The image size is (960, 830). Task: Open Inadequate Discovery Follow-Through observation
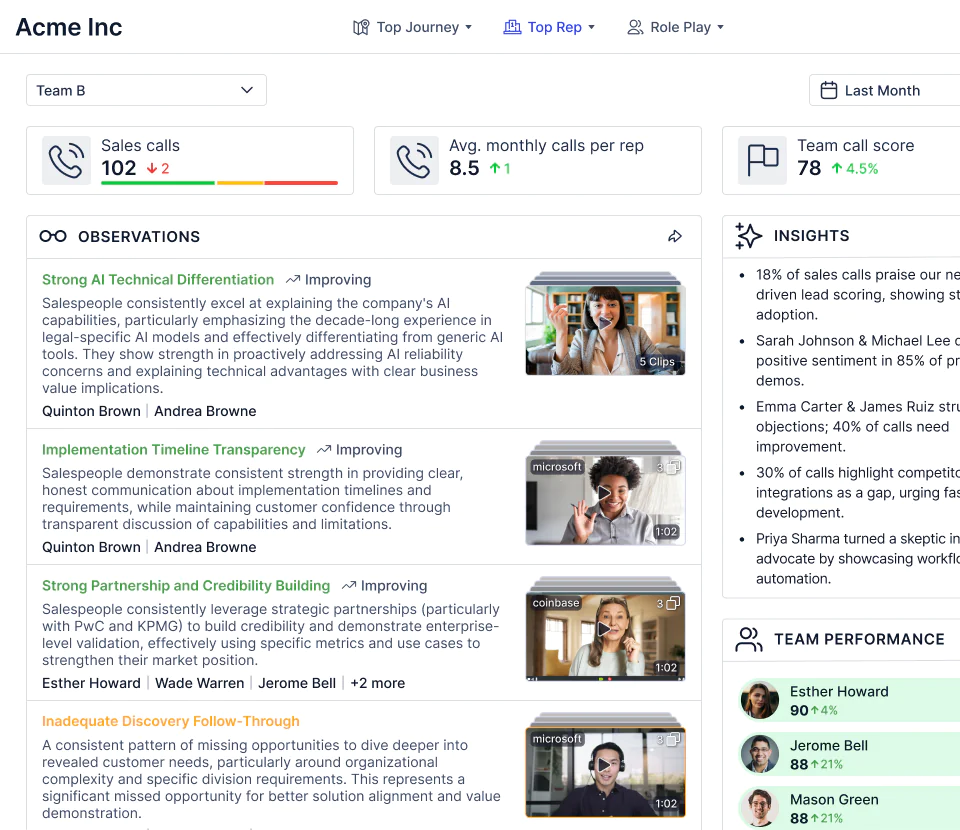171,721
